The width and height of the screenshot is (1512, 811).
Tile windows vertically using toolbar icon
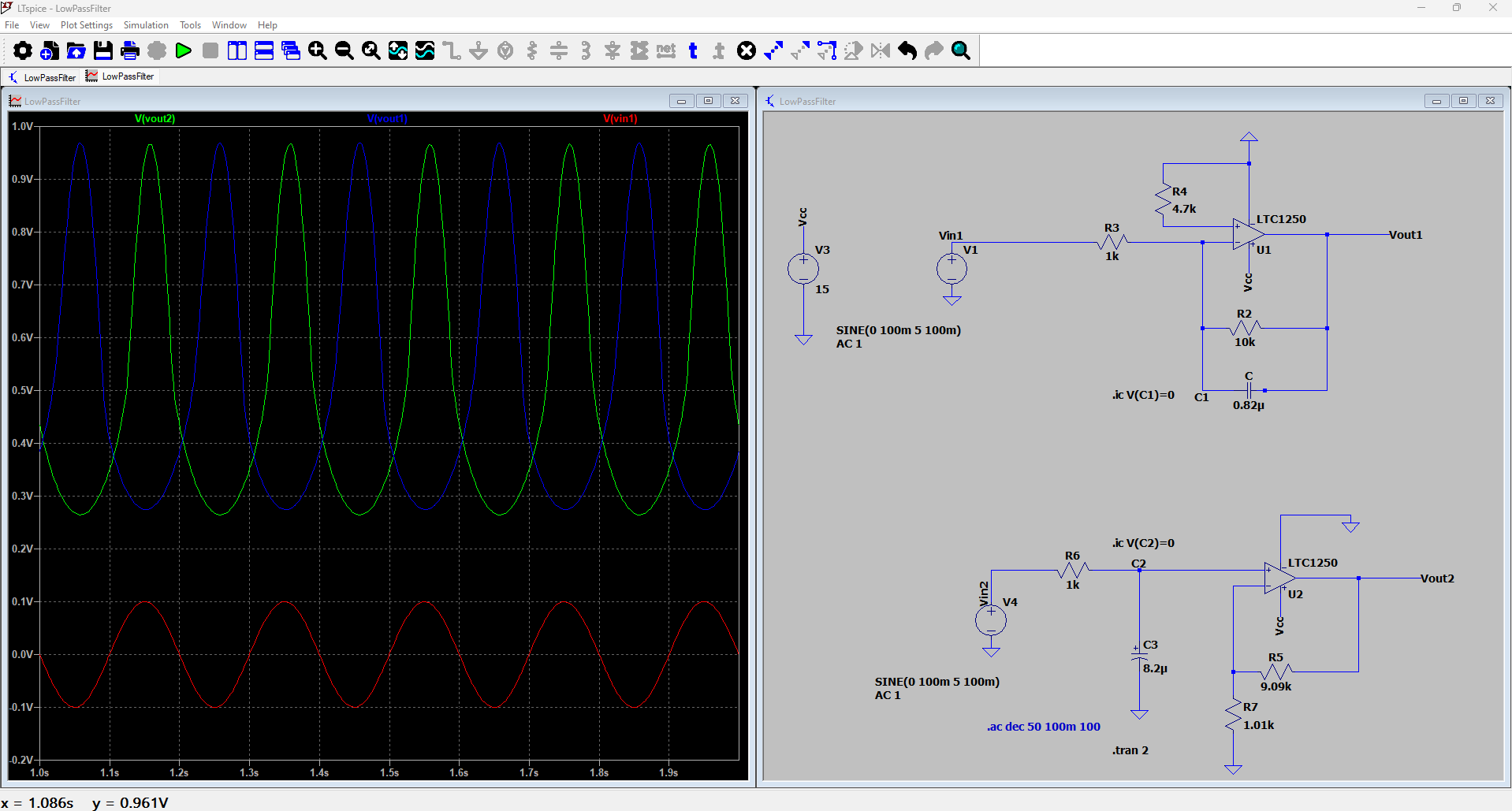tap(237, 51)
